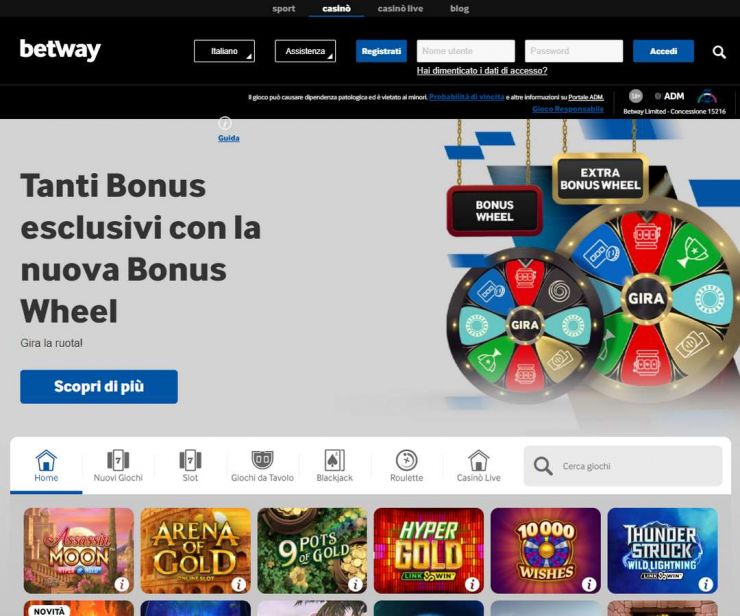Select the Blackjack cards icon
Image resolution: width=740 pixels, height=616 pixels.
pos(335,460)
